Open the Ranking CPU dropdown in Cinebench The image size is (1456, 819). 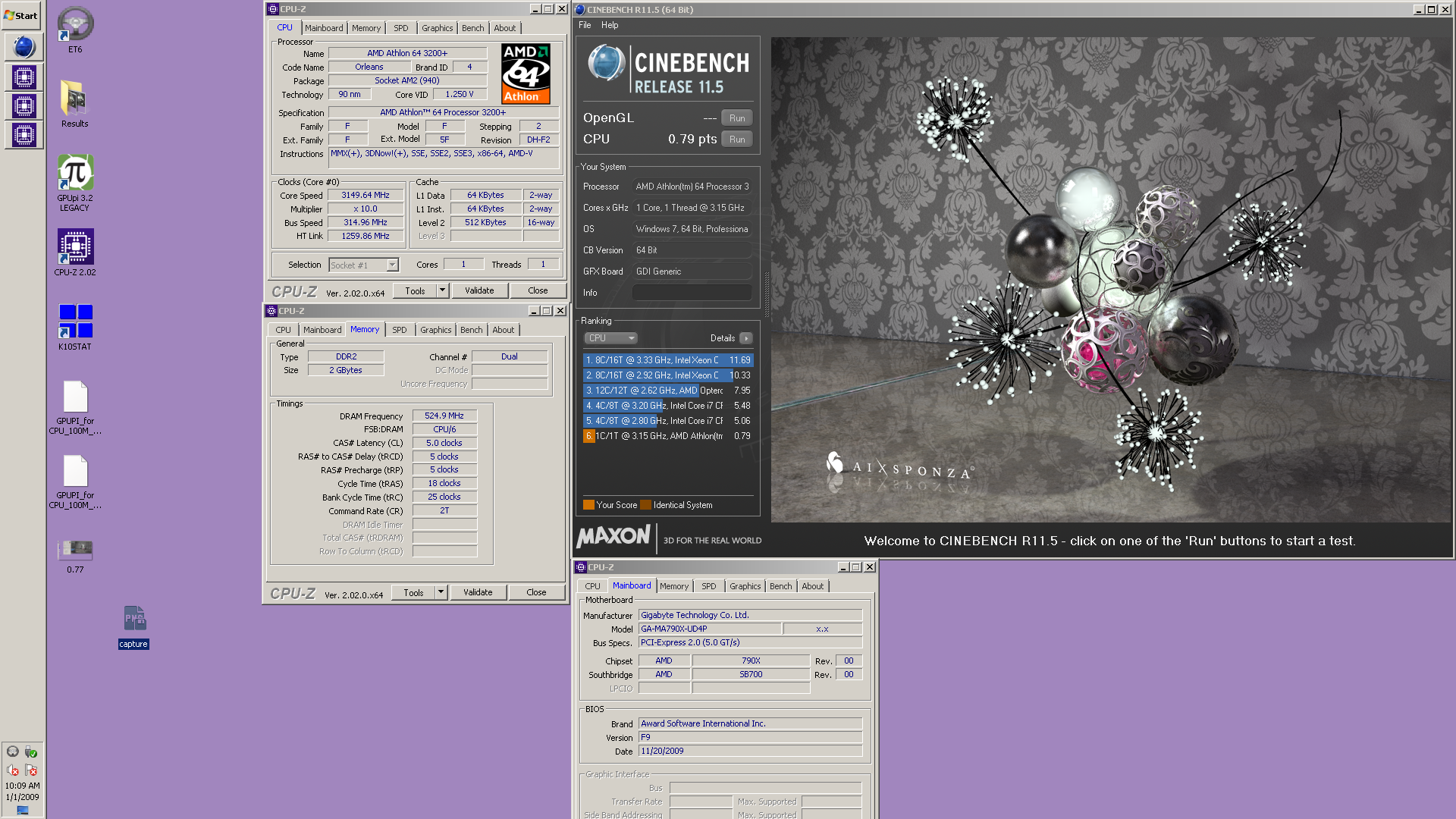610,338
